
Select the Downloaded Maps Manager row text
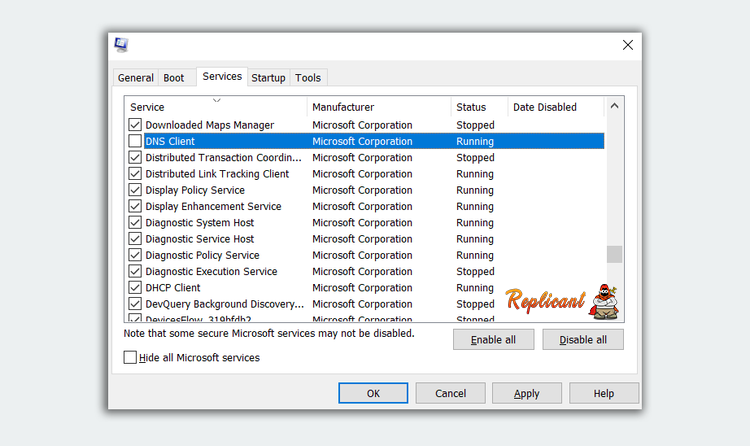tap(210, 125)
